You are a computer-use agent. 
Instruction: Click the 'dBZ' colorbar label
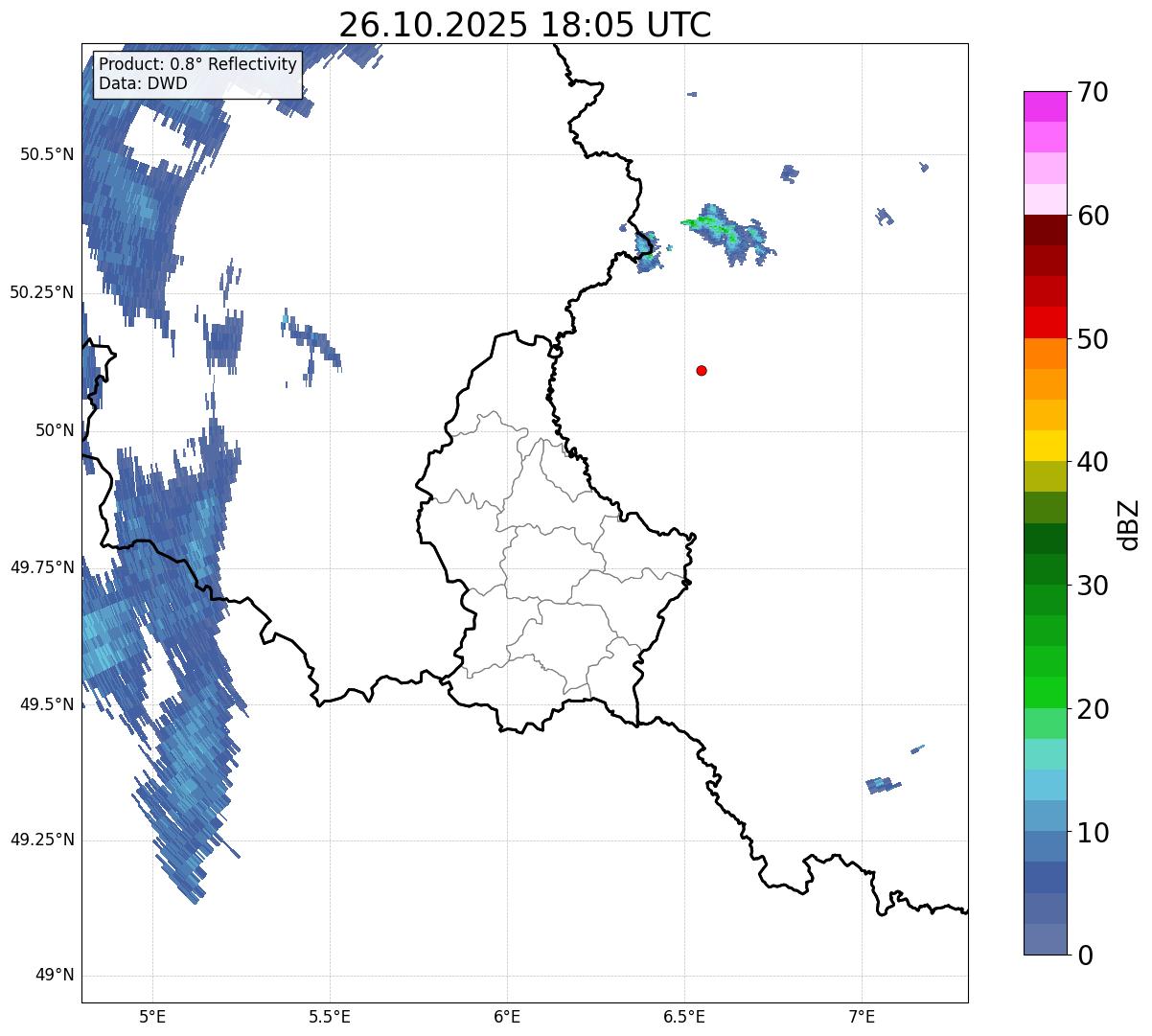(1130, 523)
